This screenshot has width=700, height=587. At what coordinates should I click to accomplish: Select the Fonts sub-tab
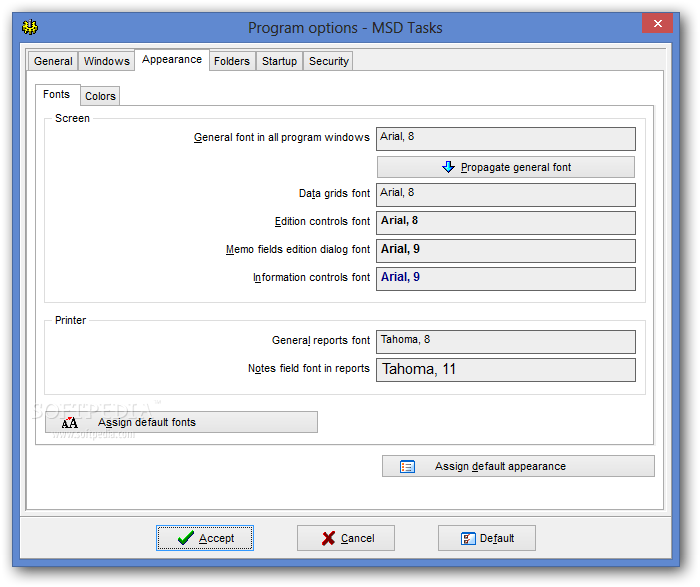click(x=57, y=95)
